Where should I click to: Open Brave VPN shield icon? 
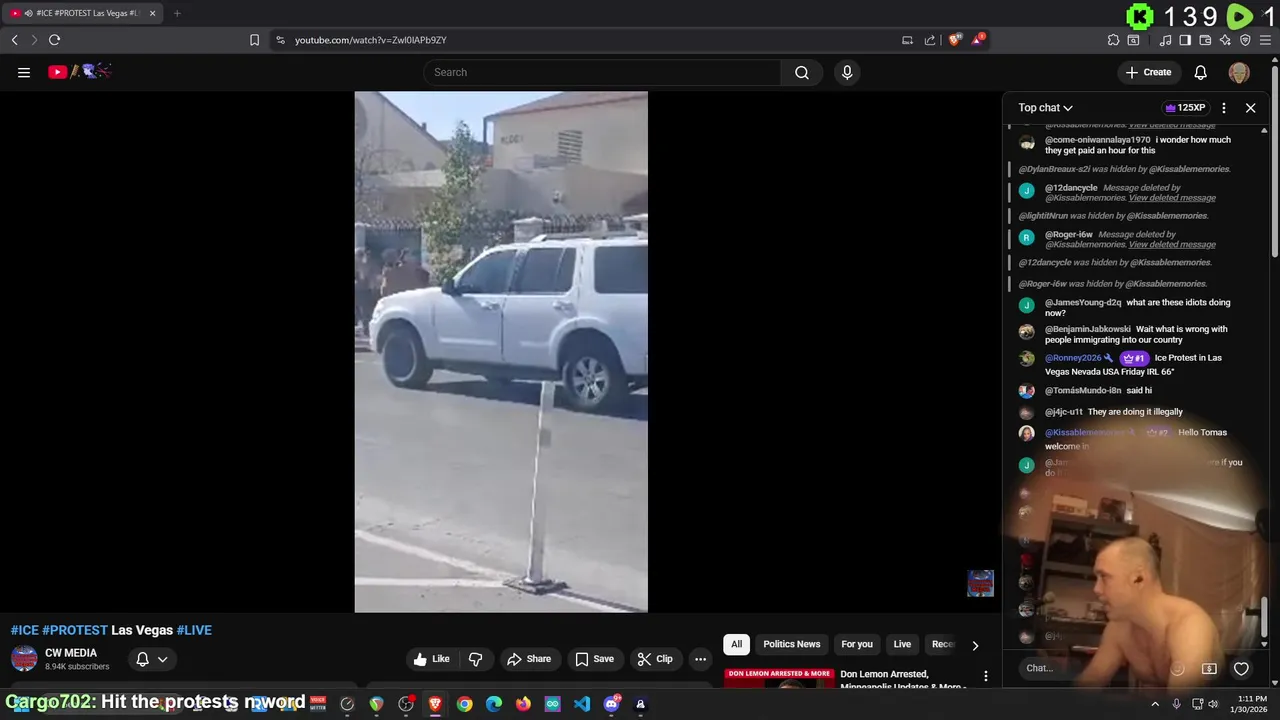[x=1245, y=40]
